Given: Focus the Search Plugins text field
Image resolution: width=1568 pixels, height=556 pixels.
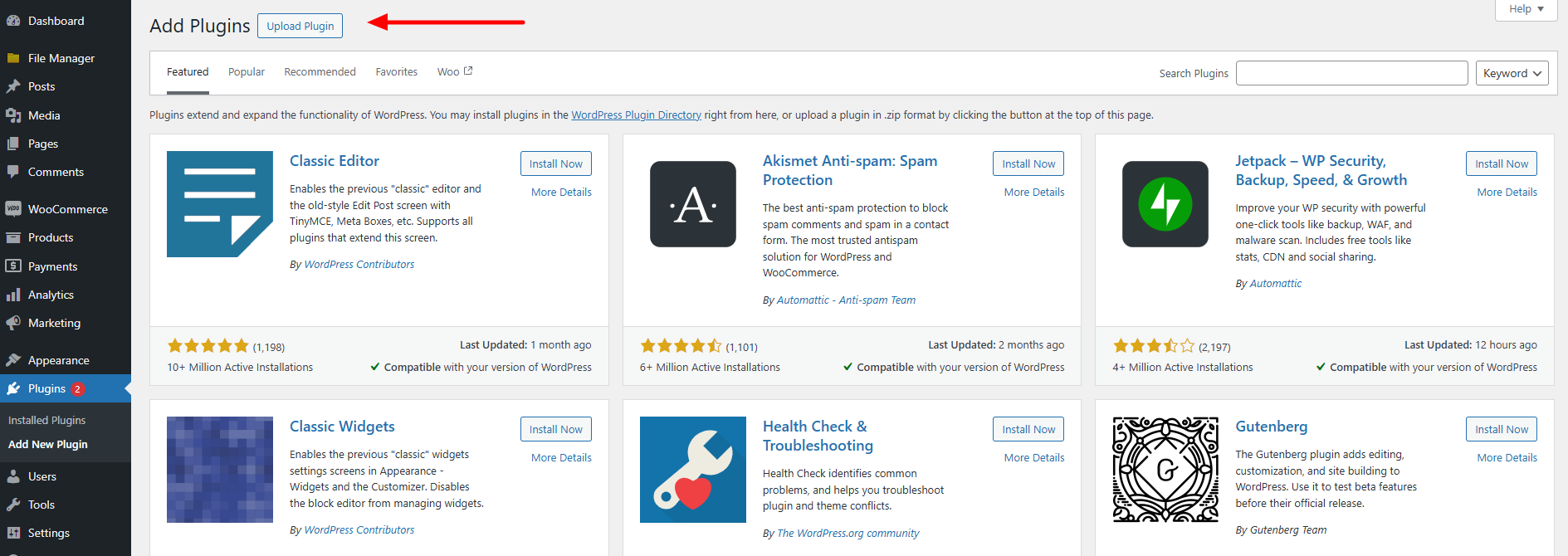Looking at the screenshot, I should [1351, 73].
